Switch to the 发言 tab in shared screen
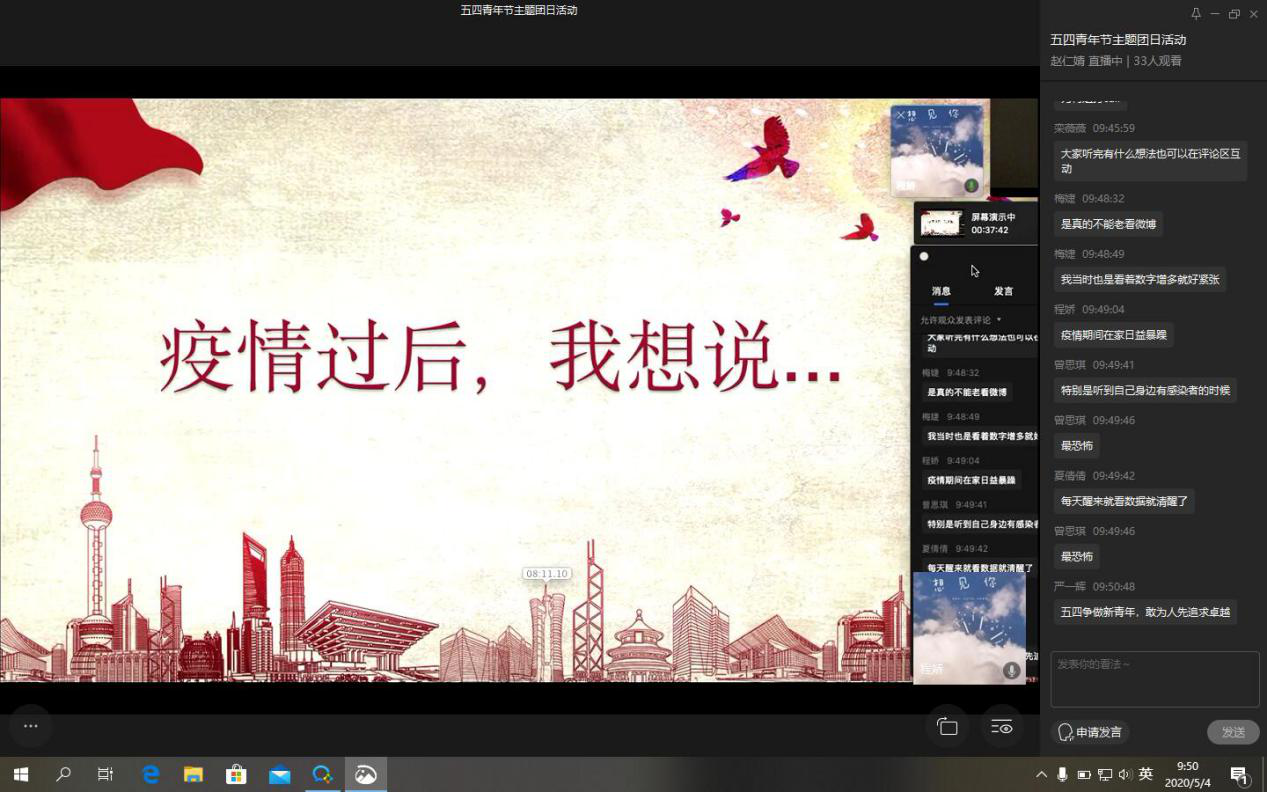 [x=1003, y=291]
